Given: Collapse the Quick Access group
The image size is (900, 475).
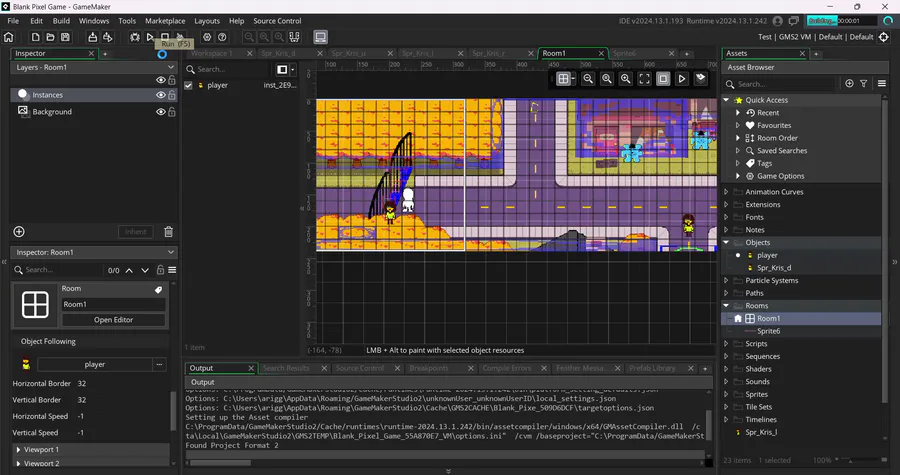Looking at the screenshot, I should (x=726, y=100).
